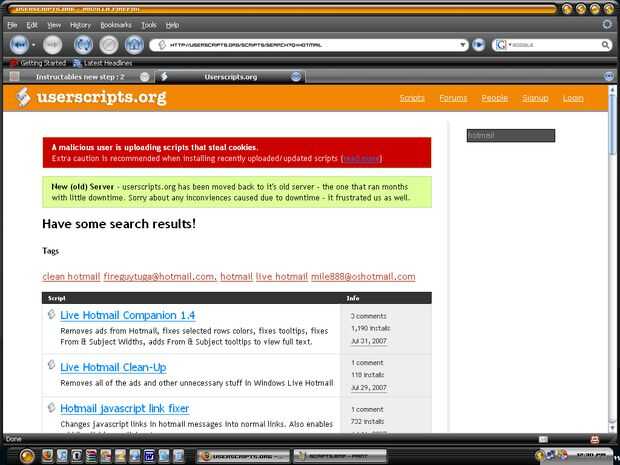The image size is (620, 465).
Task: Open the Bookmarks menu
Action: (115, 25)
